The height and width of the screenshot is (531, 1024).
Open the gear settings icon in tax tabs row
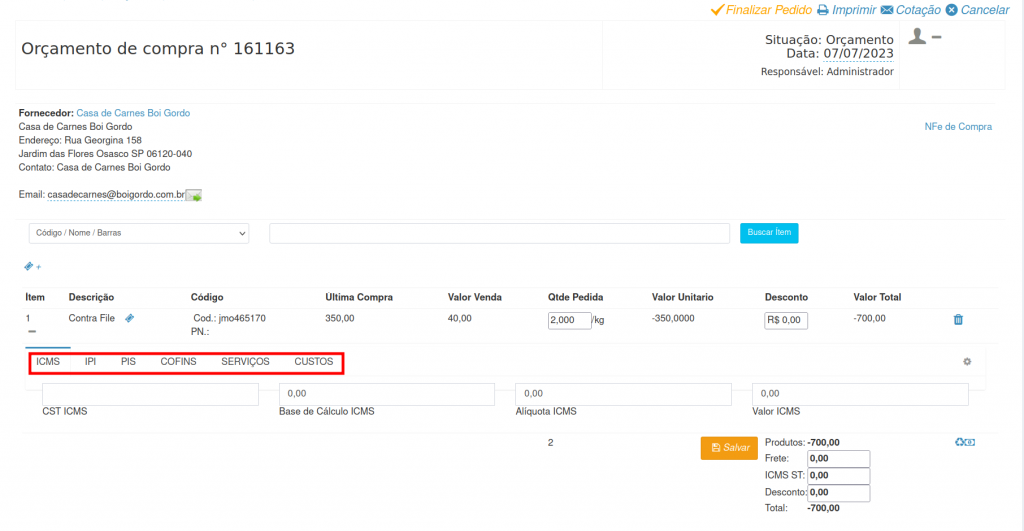click(967, 362)
